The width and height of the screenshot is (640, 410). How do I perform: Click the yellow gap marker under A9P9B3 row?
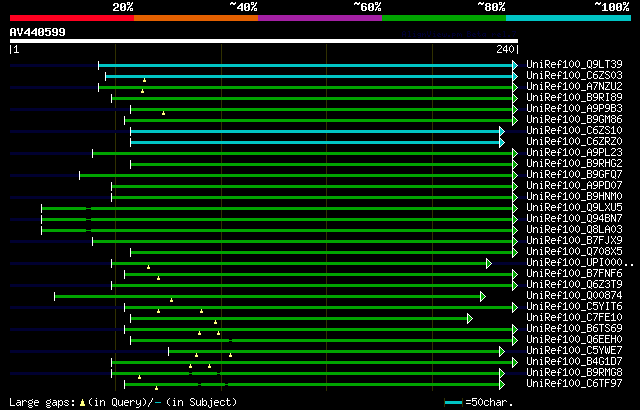tap(163, 113)
